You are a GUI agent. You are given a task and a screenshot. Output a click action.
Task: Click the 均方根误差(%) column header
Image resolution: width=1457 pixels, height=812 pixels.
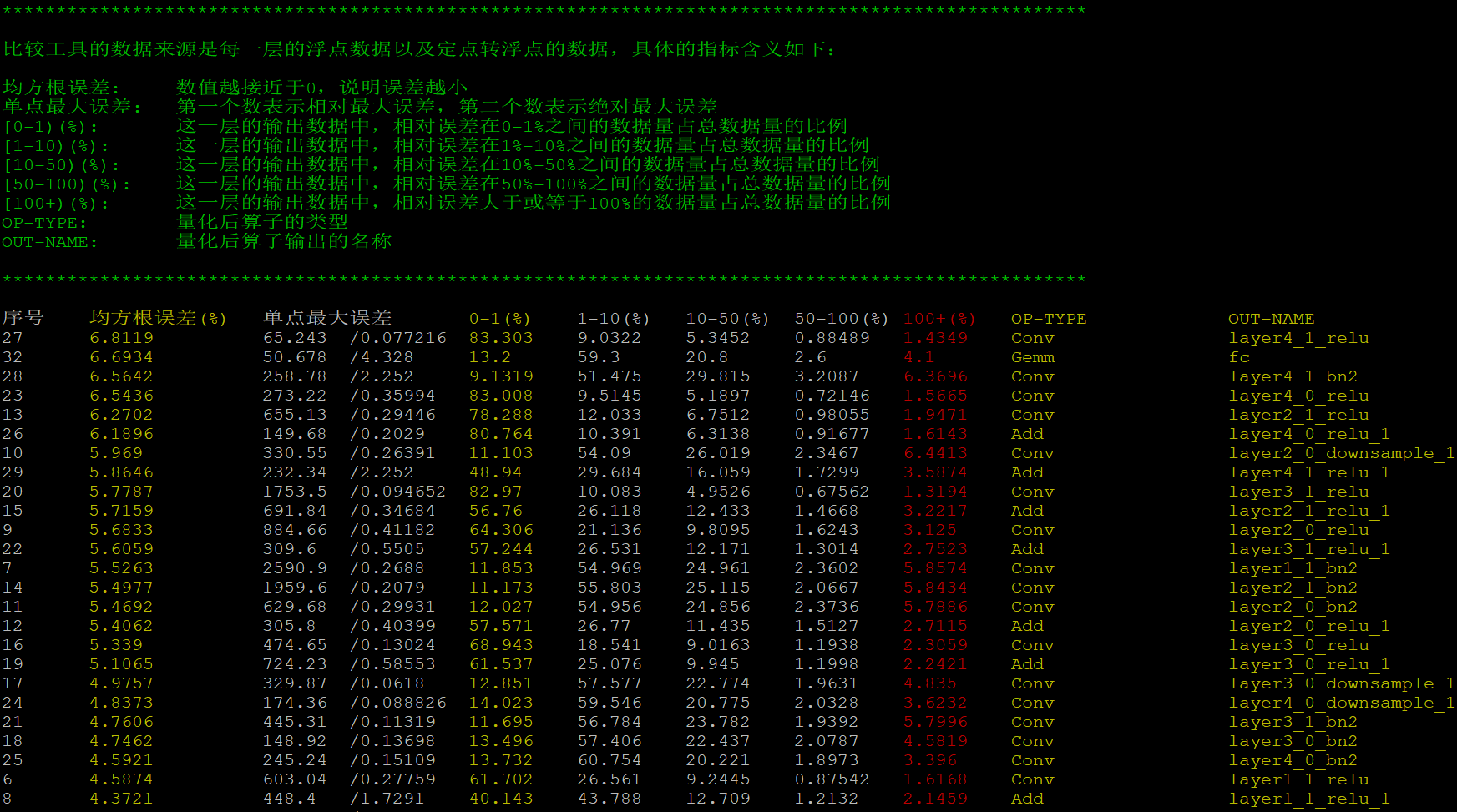[159, 318]
